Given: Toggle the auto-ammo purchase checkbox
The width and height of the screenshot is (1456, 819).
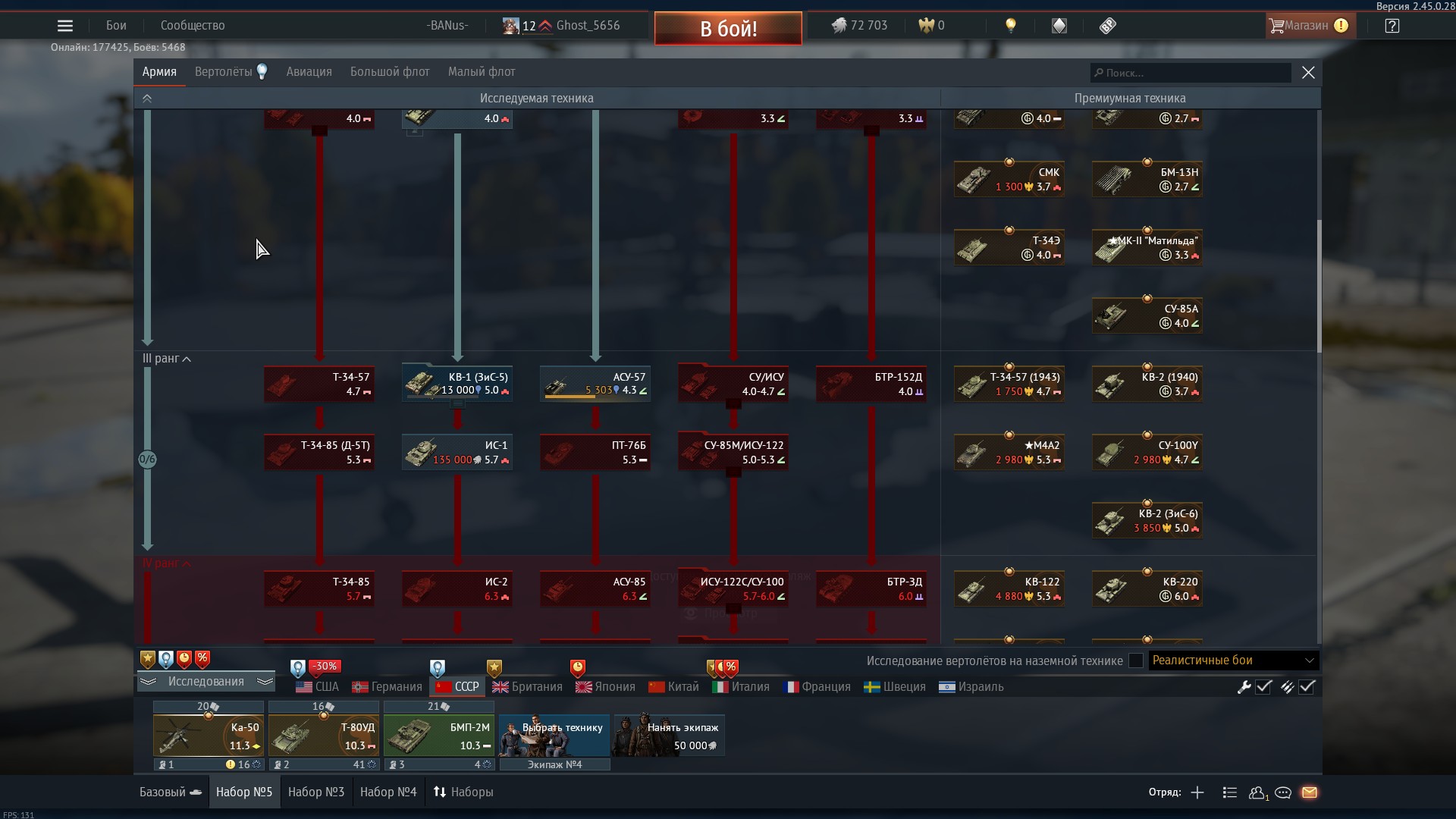Looking at the screenshot, I should [x=1307, y=687].
